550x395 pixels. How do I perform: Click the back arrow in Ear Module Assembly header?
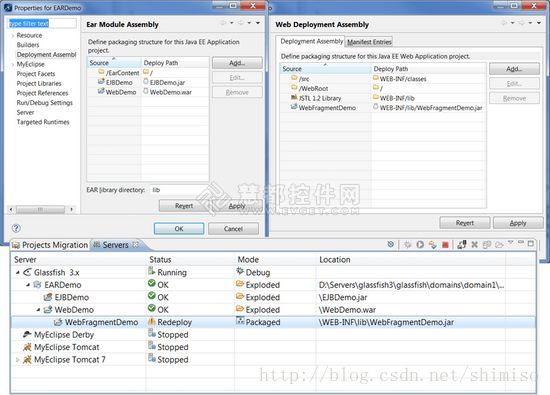[x=223, y=23]
